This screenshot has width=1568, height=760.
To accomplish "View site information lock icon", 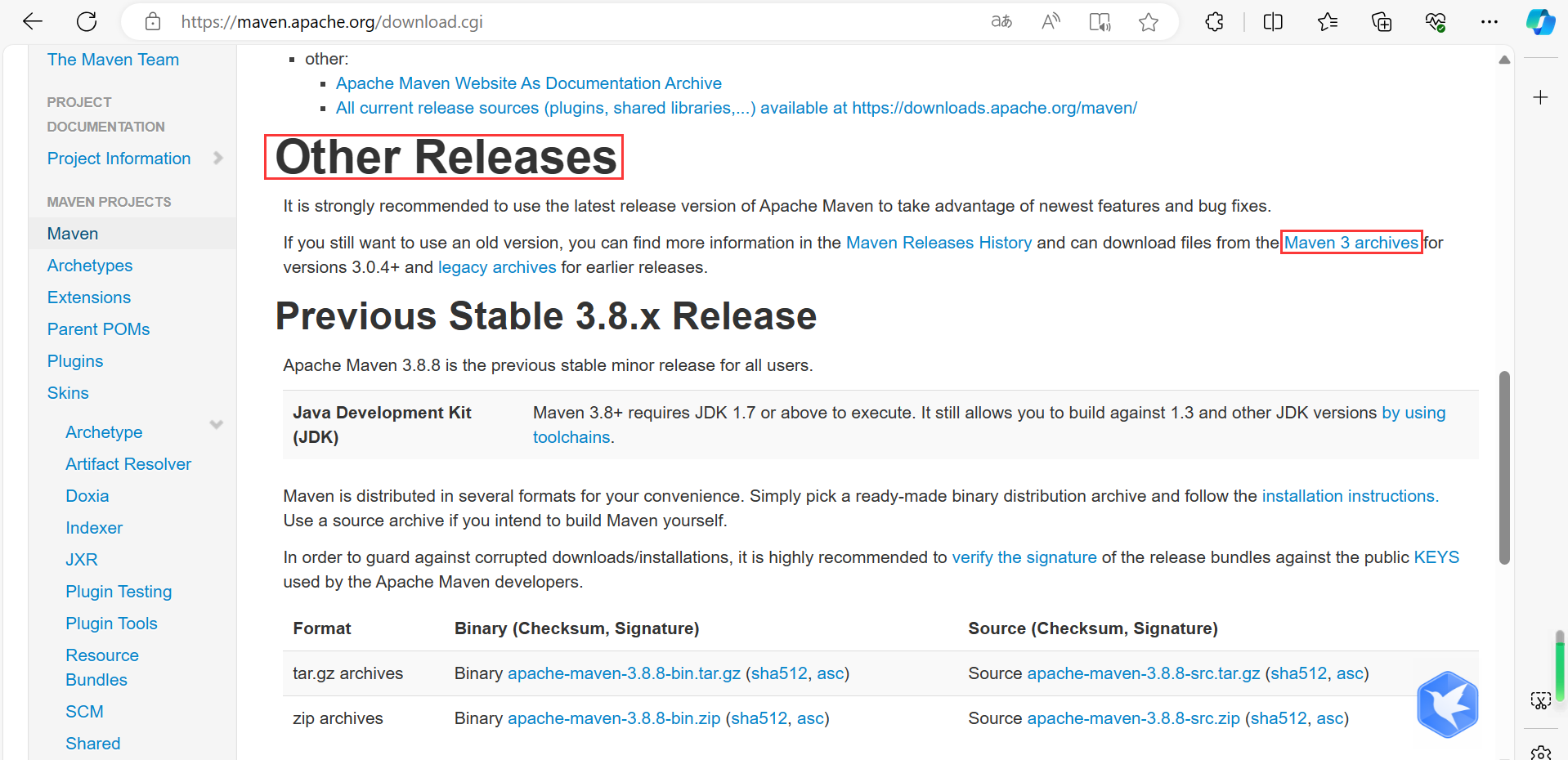I will 153,22.
